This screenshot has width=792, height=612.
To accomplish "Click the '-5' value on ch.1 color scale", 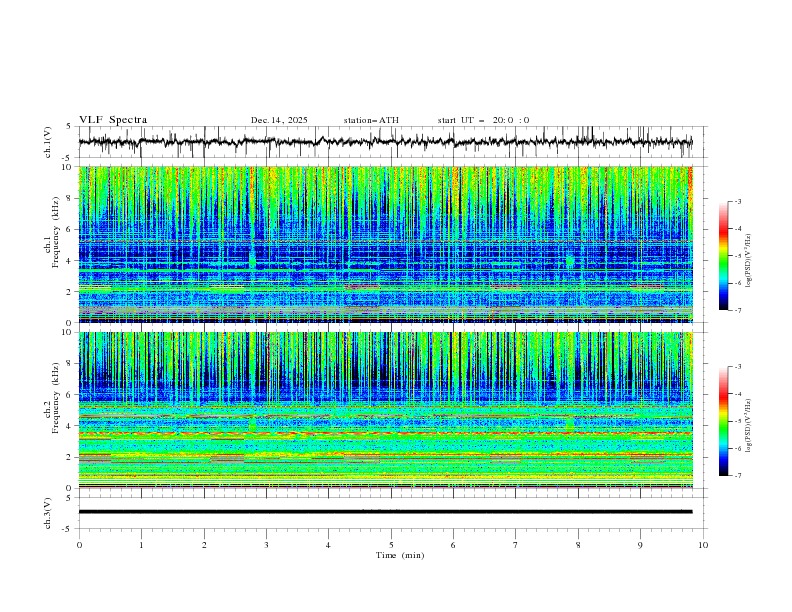I will tap(738, 256).
